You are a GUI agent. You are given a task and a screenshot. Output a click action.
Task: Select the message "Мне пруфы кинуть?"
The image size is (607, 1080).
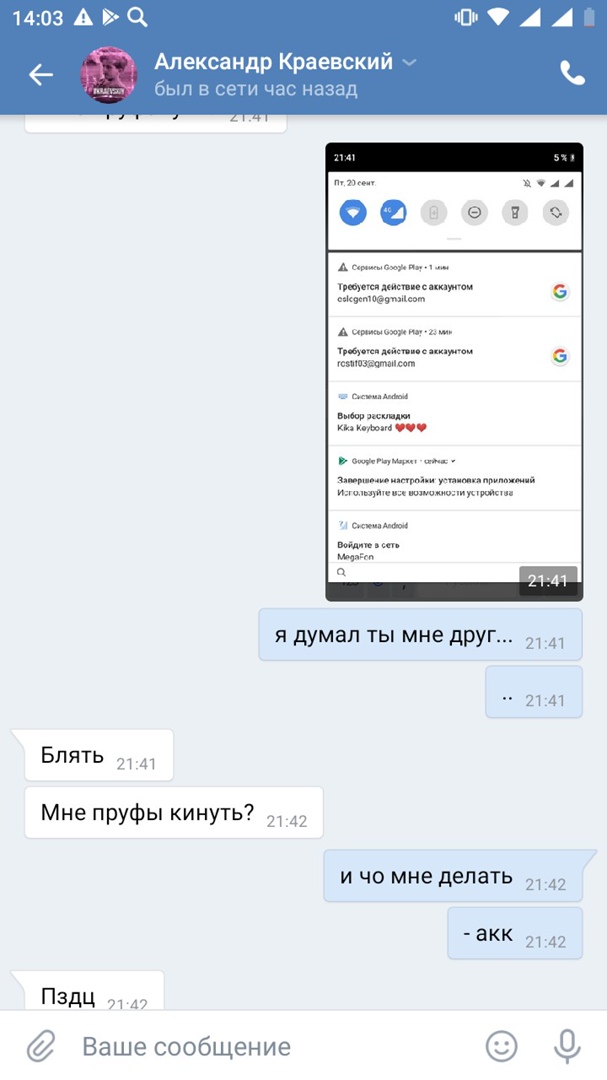174,813
